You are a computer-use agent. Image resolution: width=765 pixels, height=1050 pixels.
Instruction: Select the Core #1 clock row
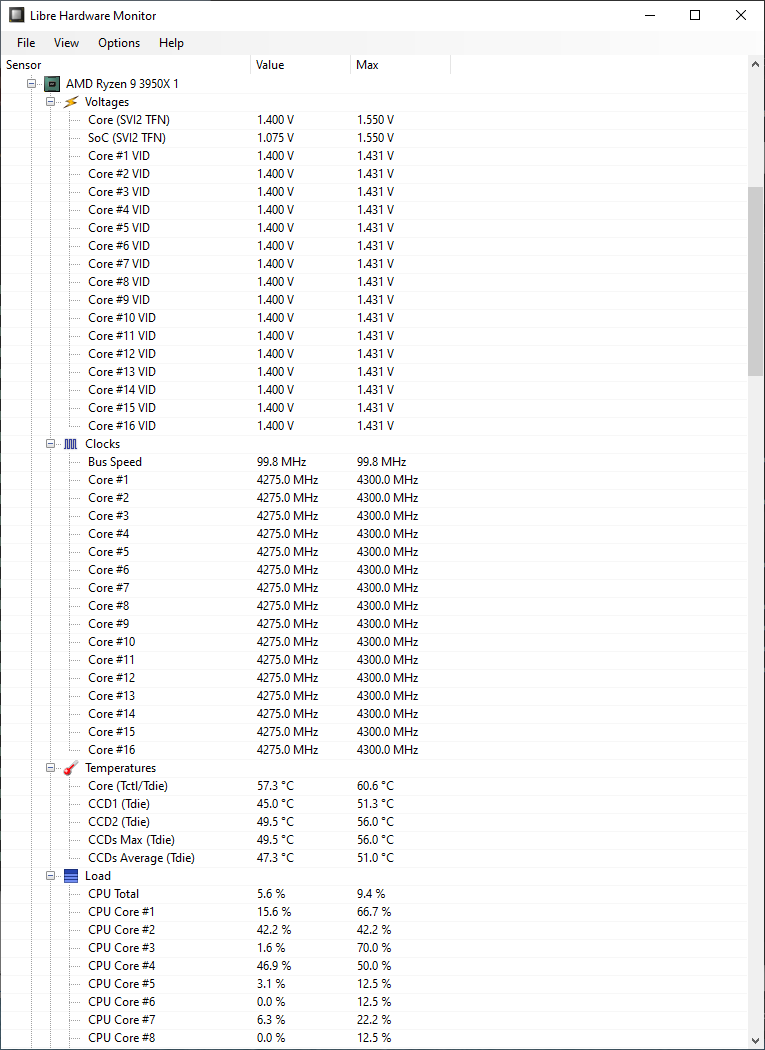[374, 480]
